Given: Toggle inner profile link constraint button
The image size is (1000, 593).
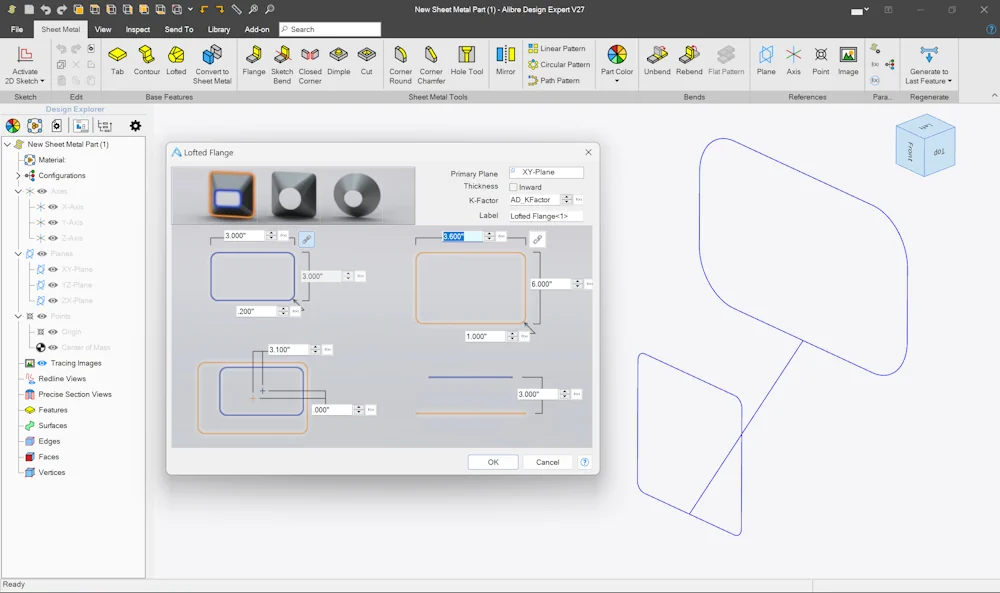Looking at the screenshot, I should (307, 239).
